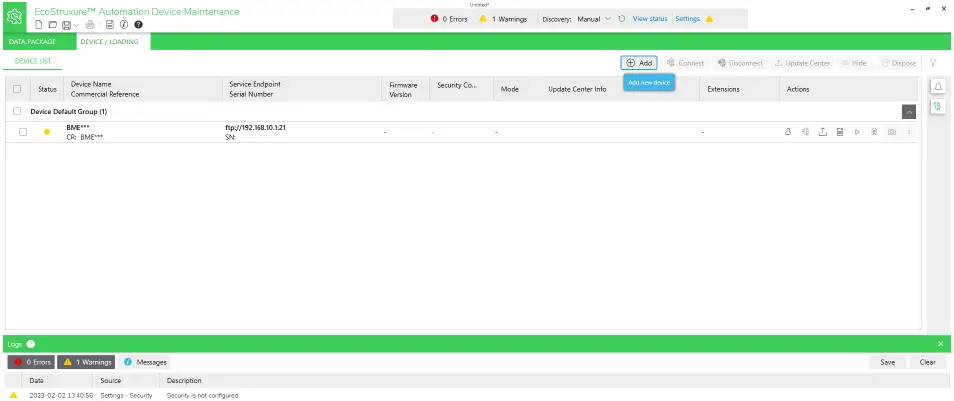Toggle the select-all checkbox in table header
This screenshot has width=954, height=401.
(17, 89)
